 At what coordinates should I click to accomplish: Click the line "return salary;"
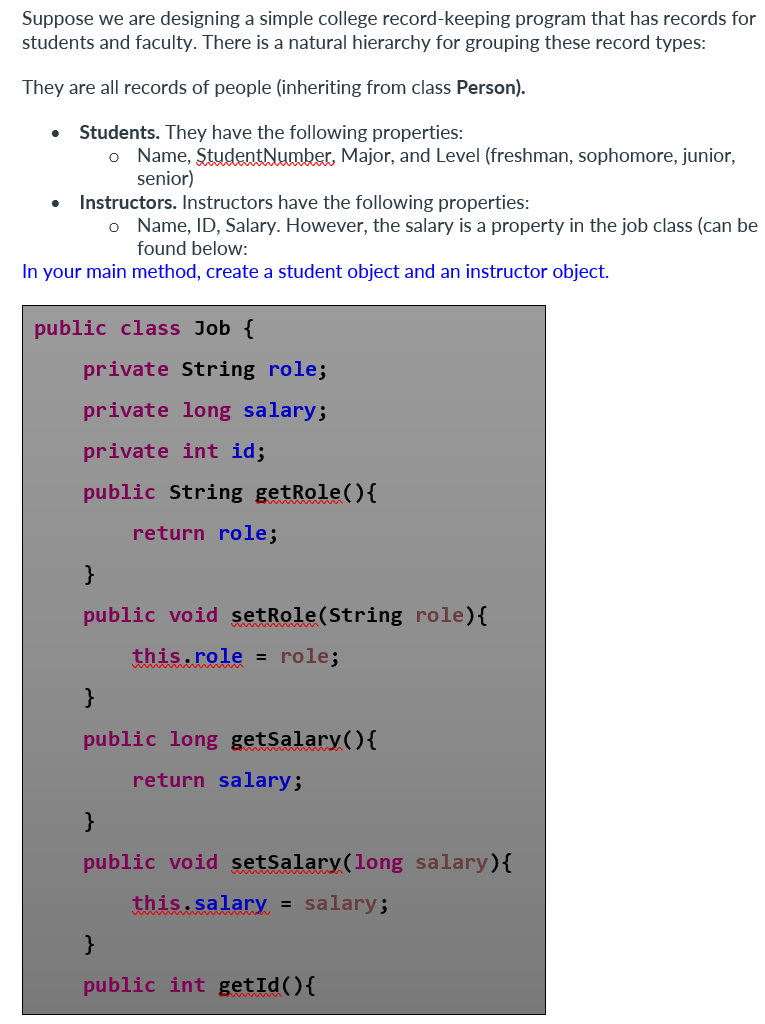pyautogui.click(x=218, y=780)
